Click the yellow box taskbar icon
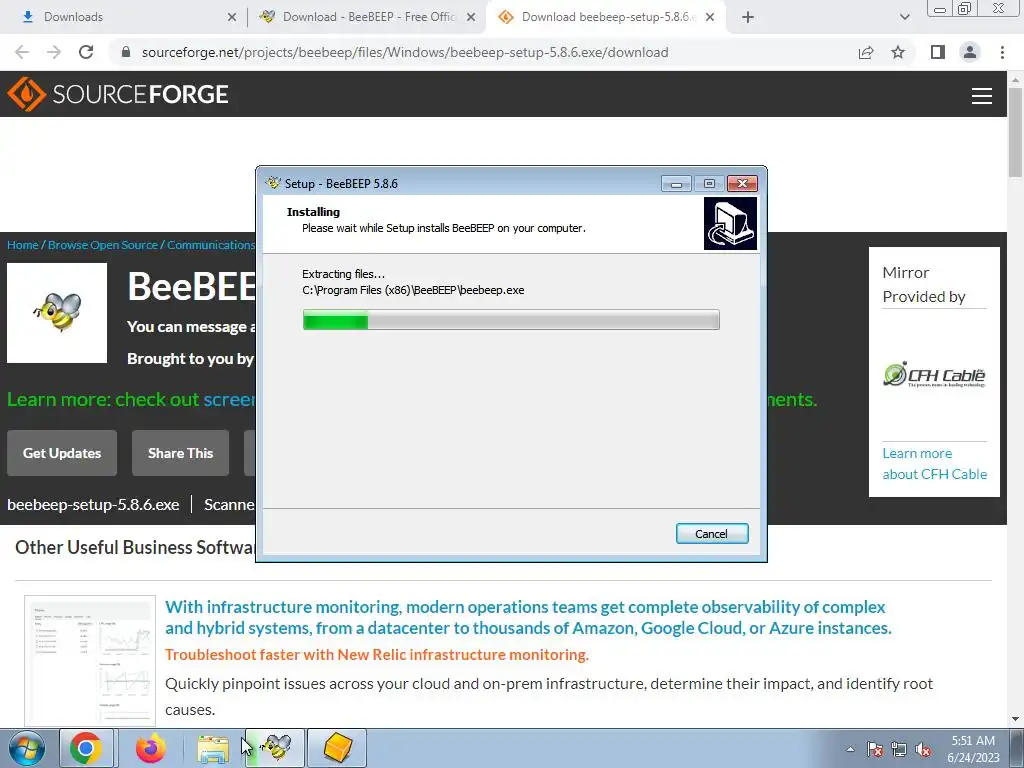 [x=337, y=748]
